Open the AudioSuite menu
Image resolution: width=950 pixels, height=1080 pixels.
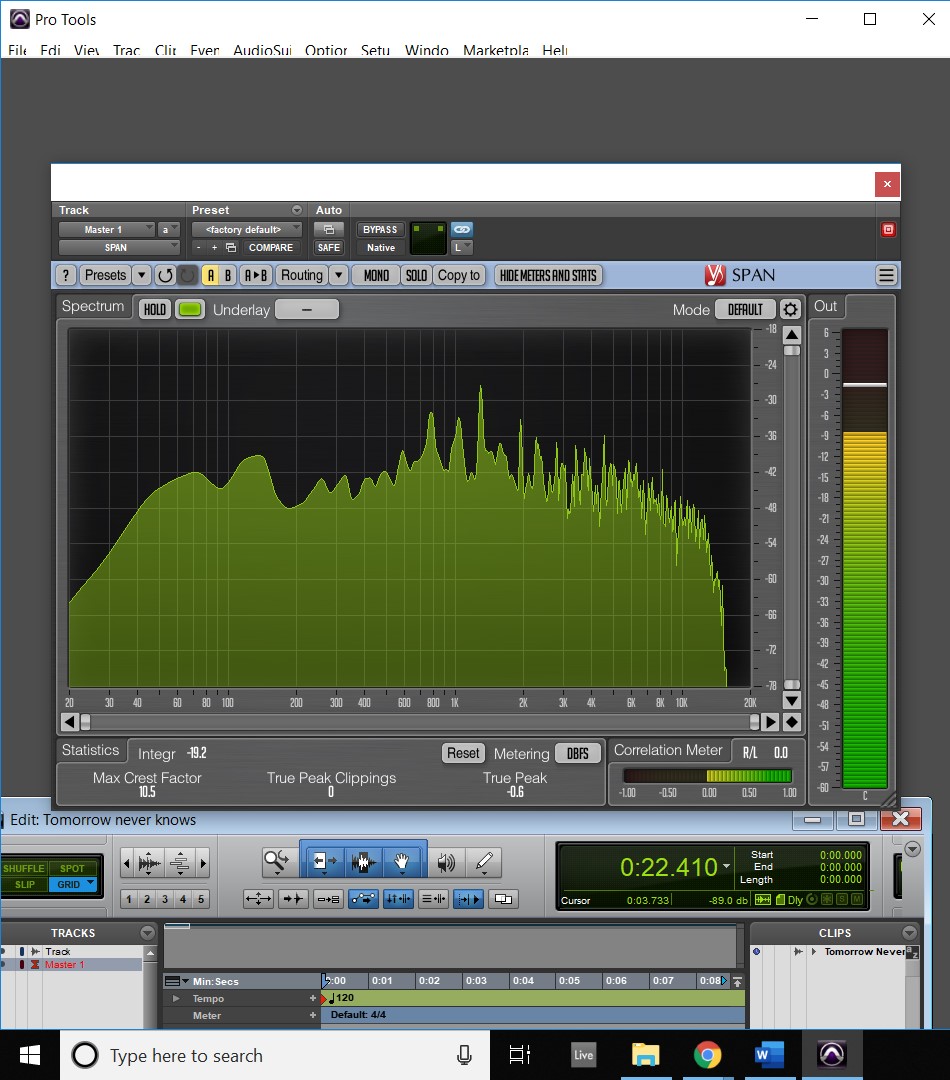pos(262,50)
